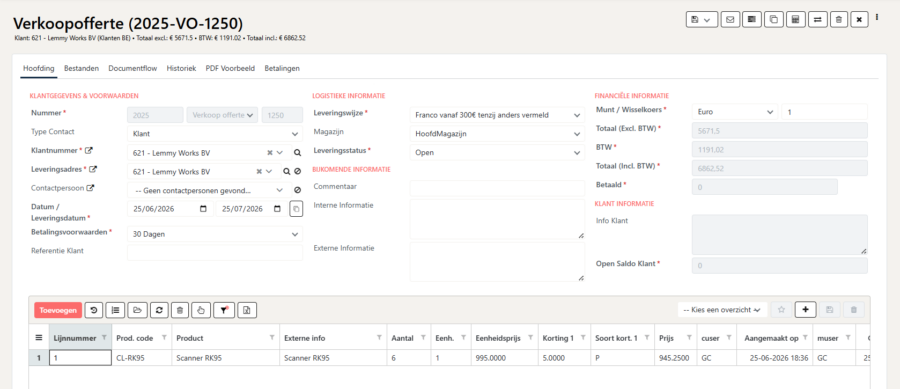Select the 995.0000 unit price cell
900x389 pixels.
tap(505, 357)
